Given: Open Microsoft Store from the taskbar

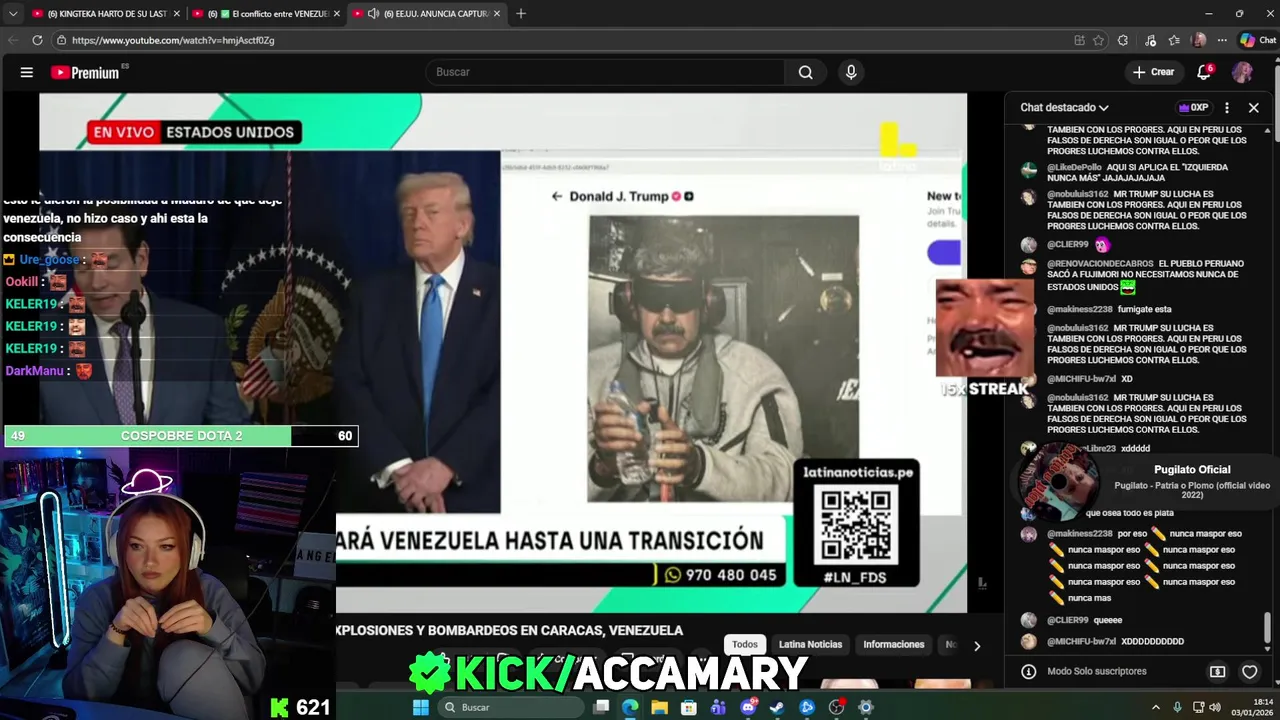Looking at the screenshot, I should coord(689,707).
